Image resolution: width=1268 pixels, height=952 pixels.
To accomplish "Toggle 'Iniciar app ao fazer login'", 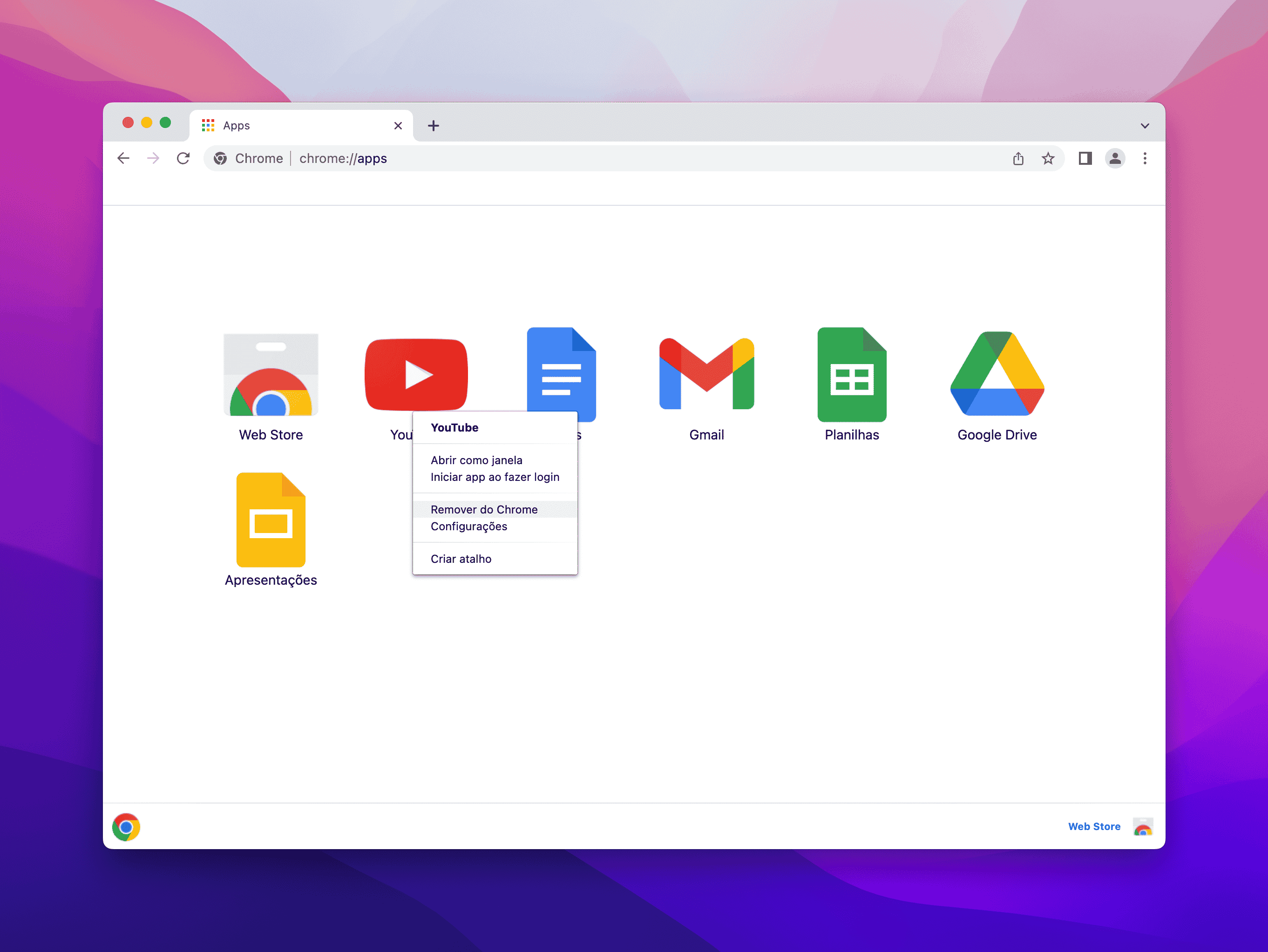I will [495, 477].
